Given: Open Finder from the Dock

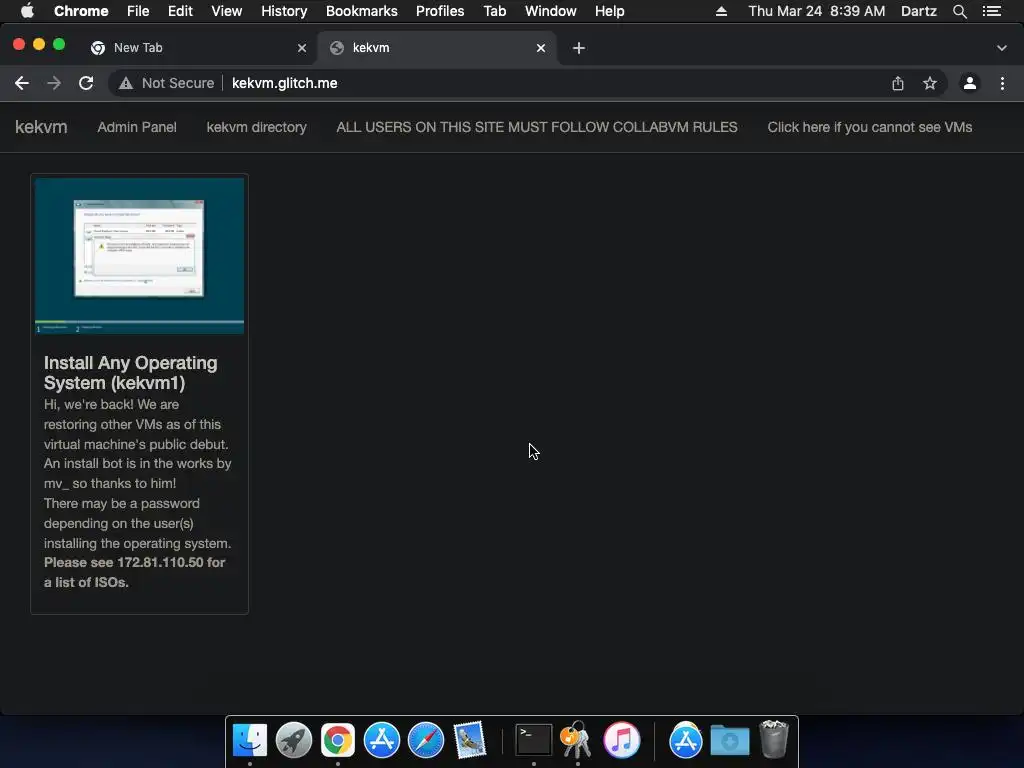Looking at the screenshot, I should pos(250,740).
